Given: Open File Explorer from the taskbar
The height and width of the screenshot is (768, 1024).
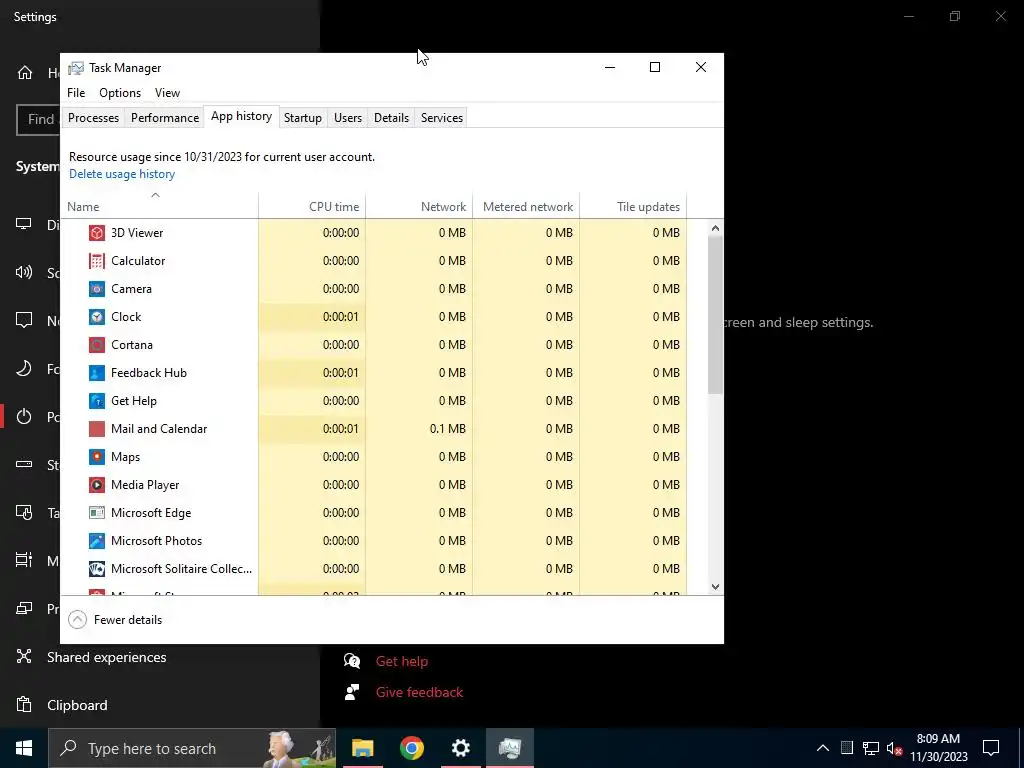Looking at the screenshot, I should tap(362, 748).
